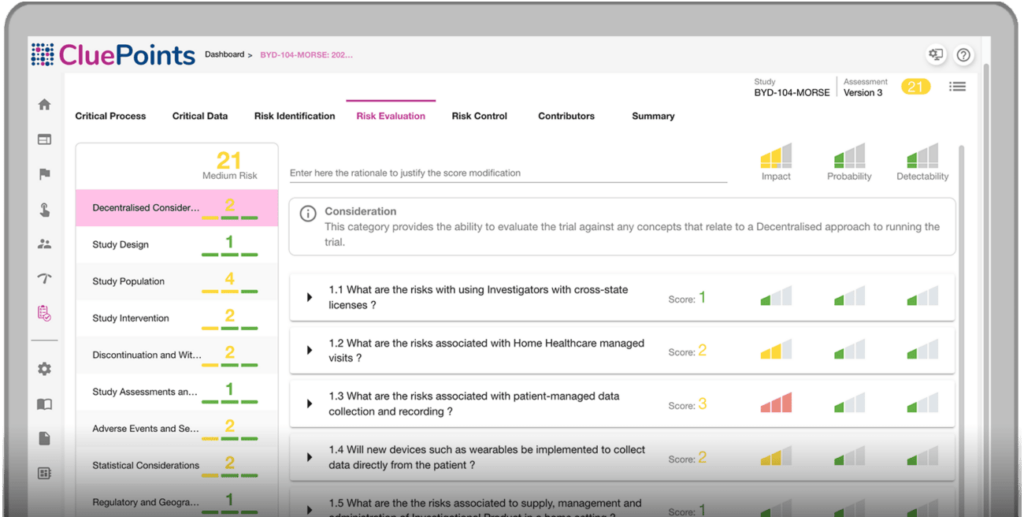Click the open book sidebar icon
The height and width of the screenshot is (517, 1024).
pos(44,404)
